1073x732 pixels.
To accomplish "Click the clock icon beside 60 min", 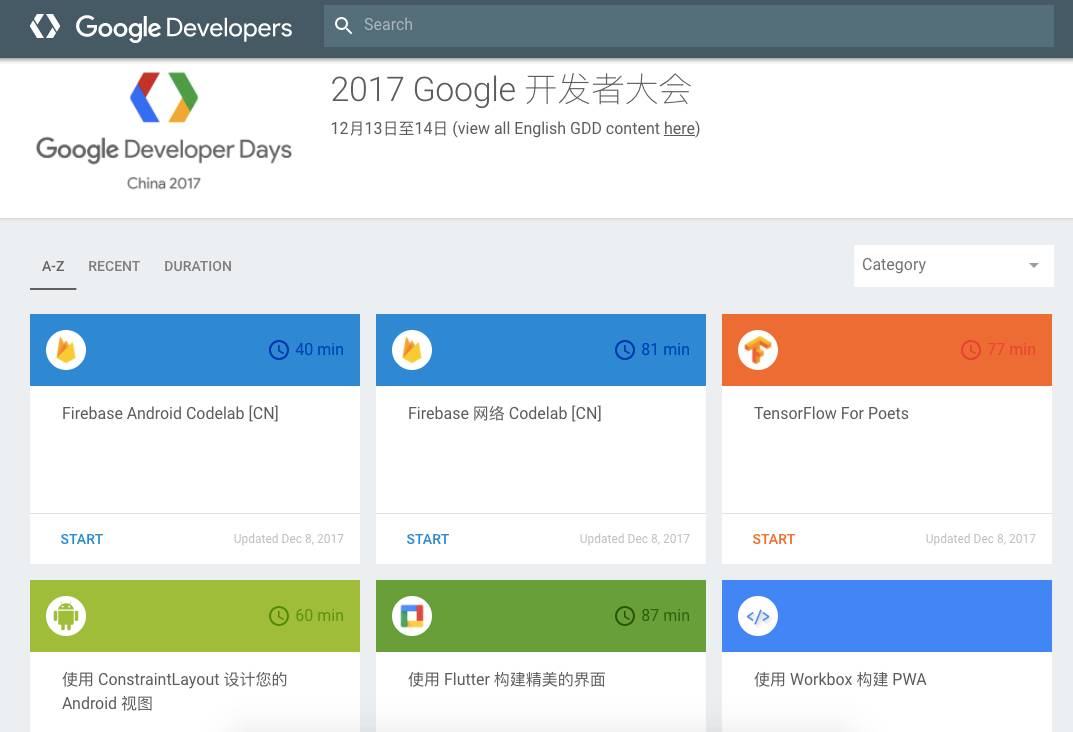I will pyautogui.click(x=279, y=616).
